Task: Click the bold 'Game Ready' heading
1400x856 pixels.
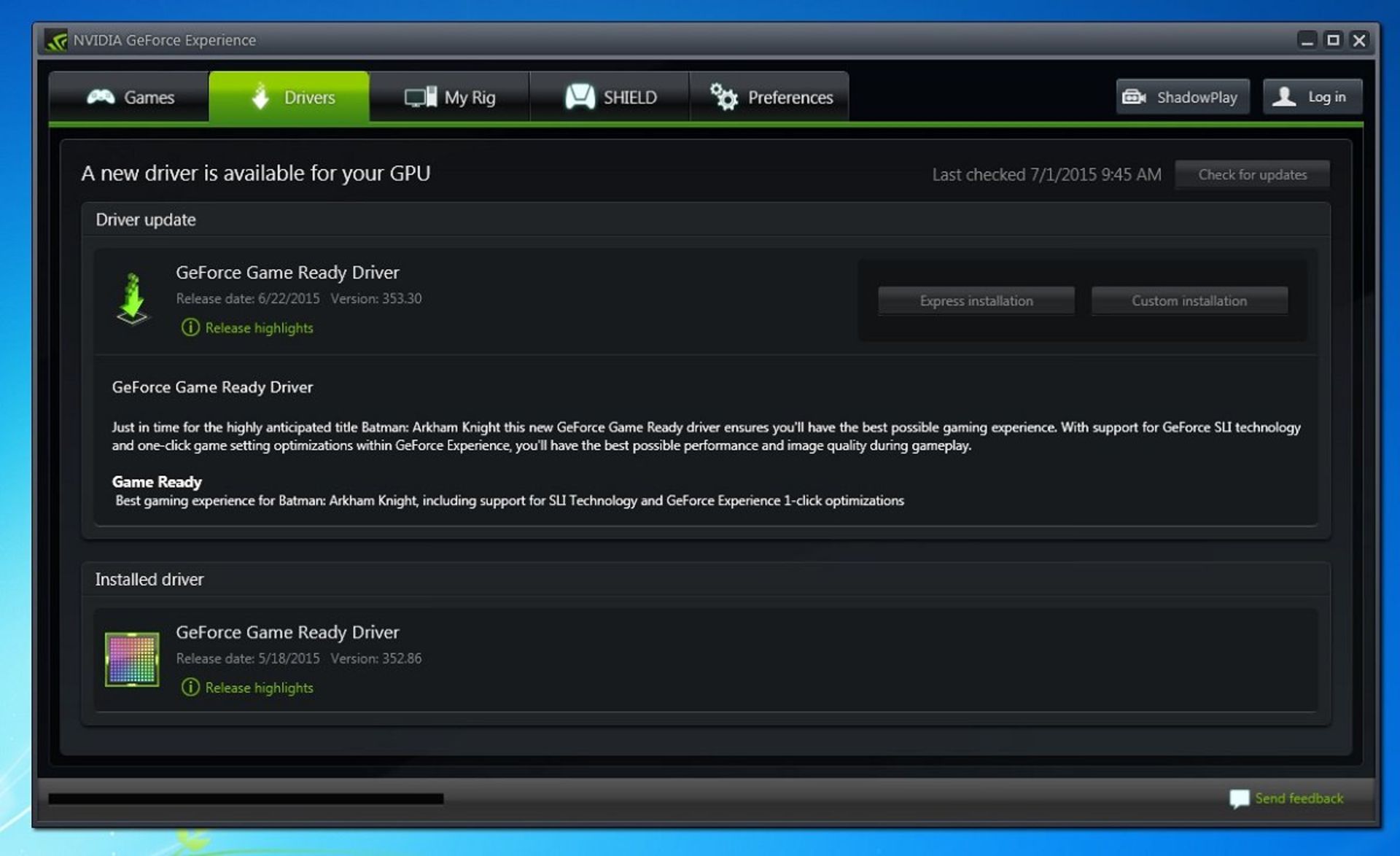Action: coord(157,482)
